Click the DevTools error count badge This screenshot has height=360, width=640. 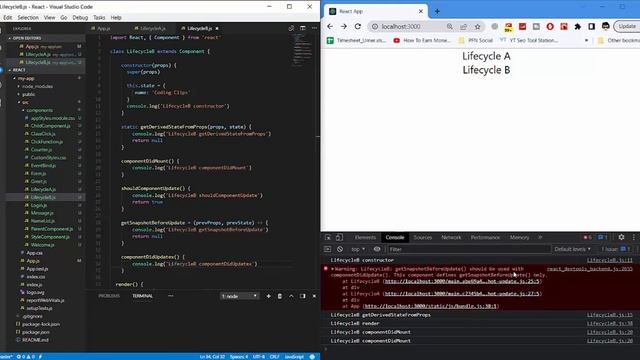point(587,238)
